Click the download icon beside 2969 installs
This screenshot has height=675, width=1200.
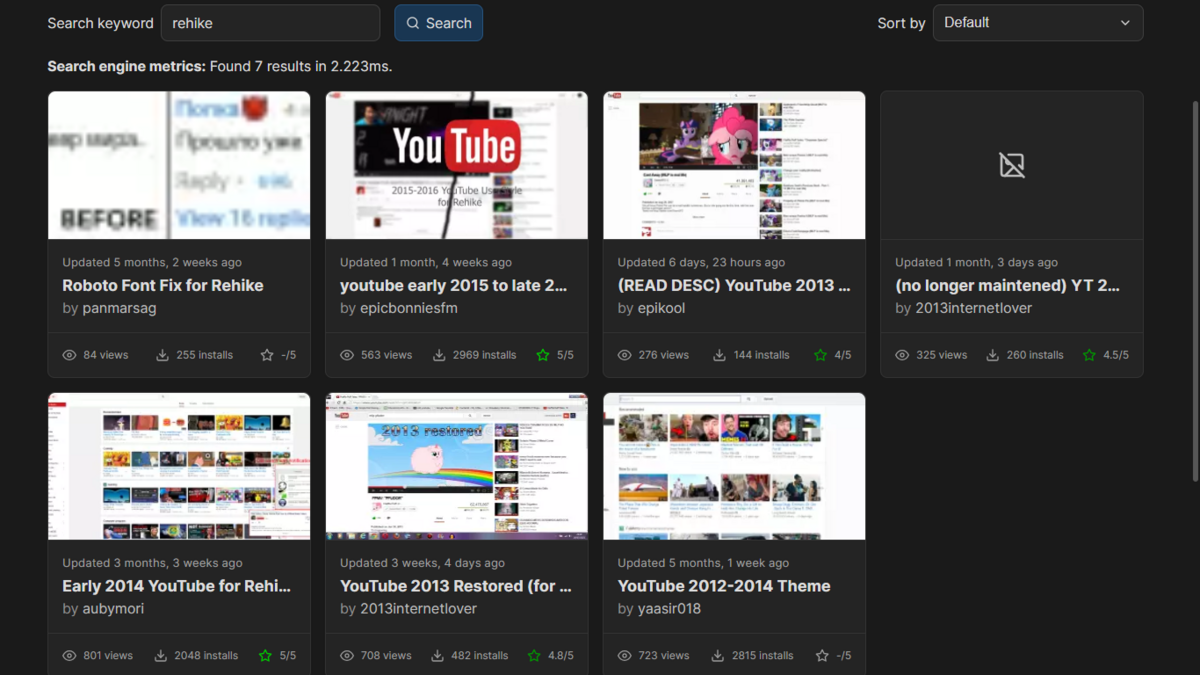tap(440, 355)
